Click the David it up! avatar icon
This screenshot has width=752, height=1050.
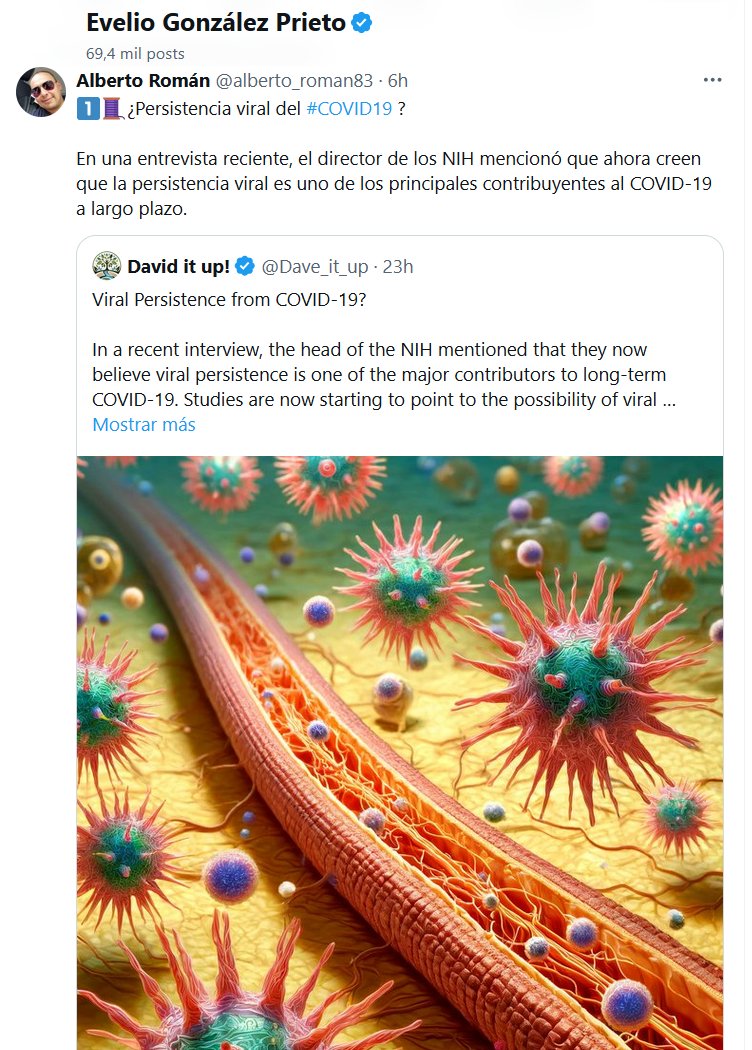tap(107, 266)
